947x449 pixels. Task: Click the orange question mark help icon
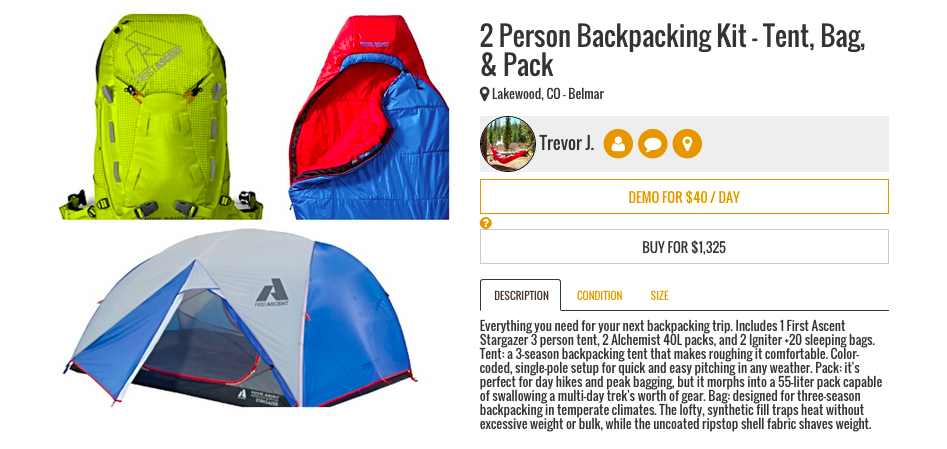[x=486, y=223]
